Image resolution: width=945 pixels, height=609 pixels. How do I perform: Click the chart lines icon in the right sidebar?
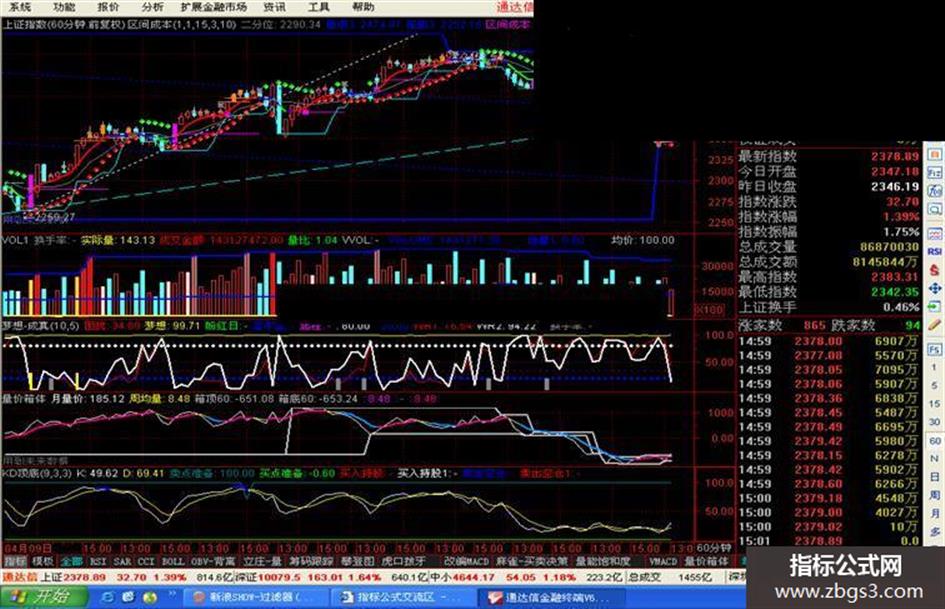(x=935, y=233)
